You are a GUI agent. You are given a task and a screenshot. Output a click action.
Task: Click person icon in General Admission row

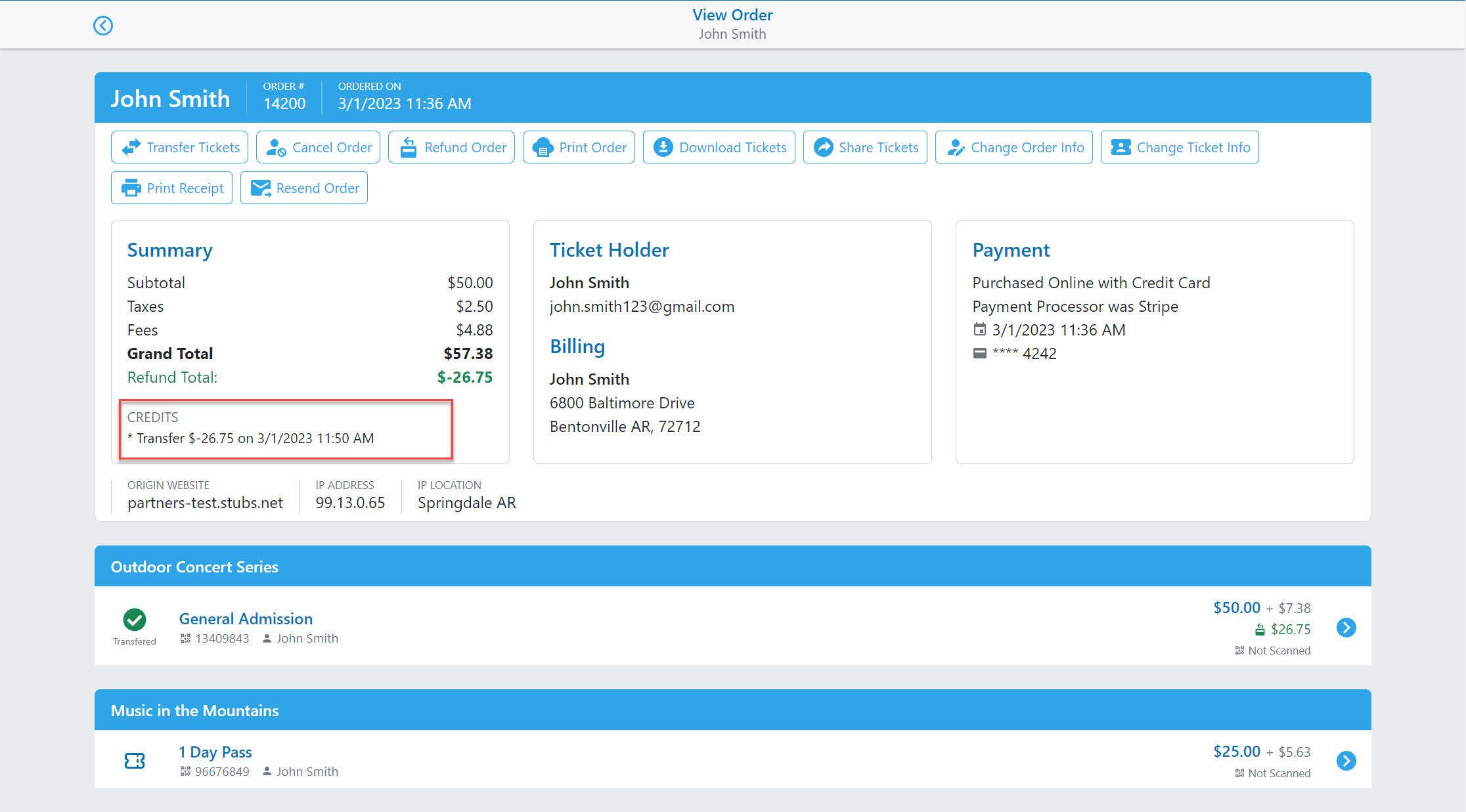pyautogui.click(x=267, y=638)
